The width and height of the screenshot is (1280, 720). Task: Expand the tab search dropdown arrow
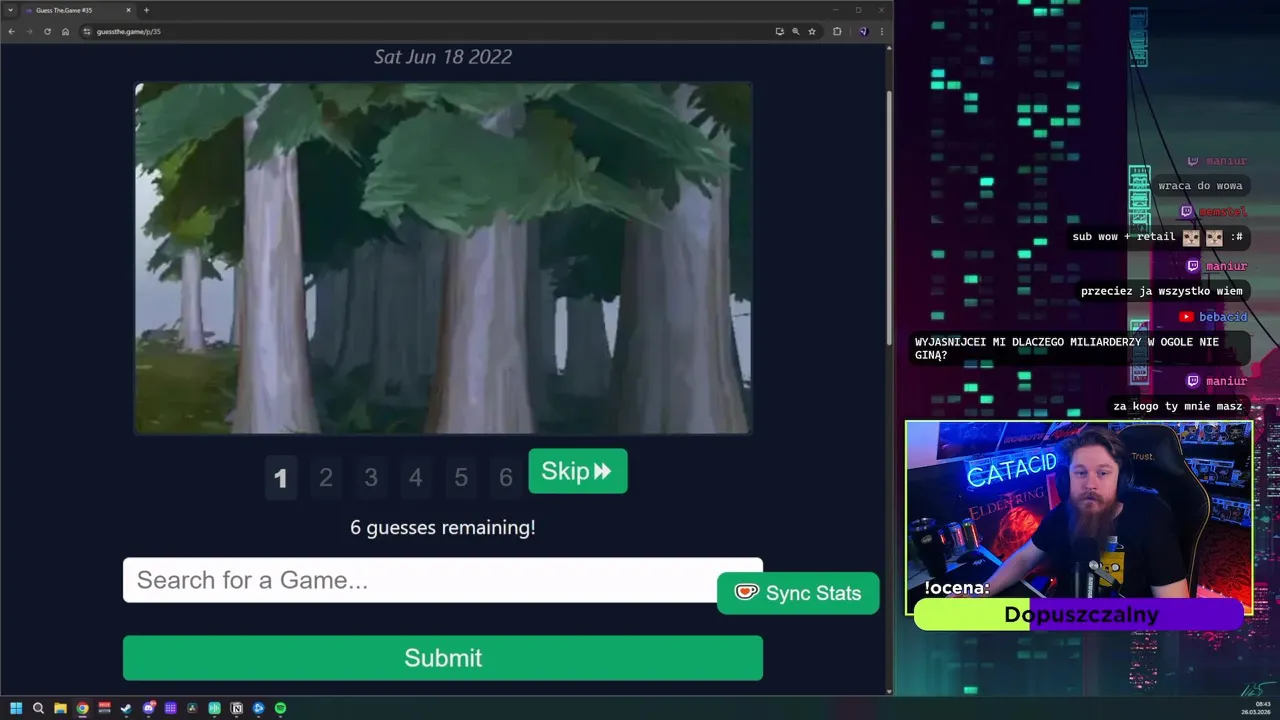tap(10, 10)
